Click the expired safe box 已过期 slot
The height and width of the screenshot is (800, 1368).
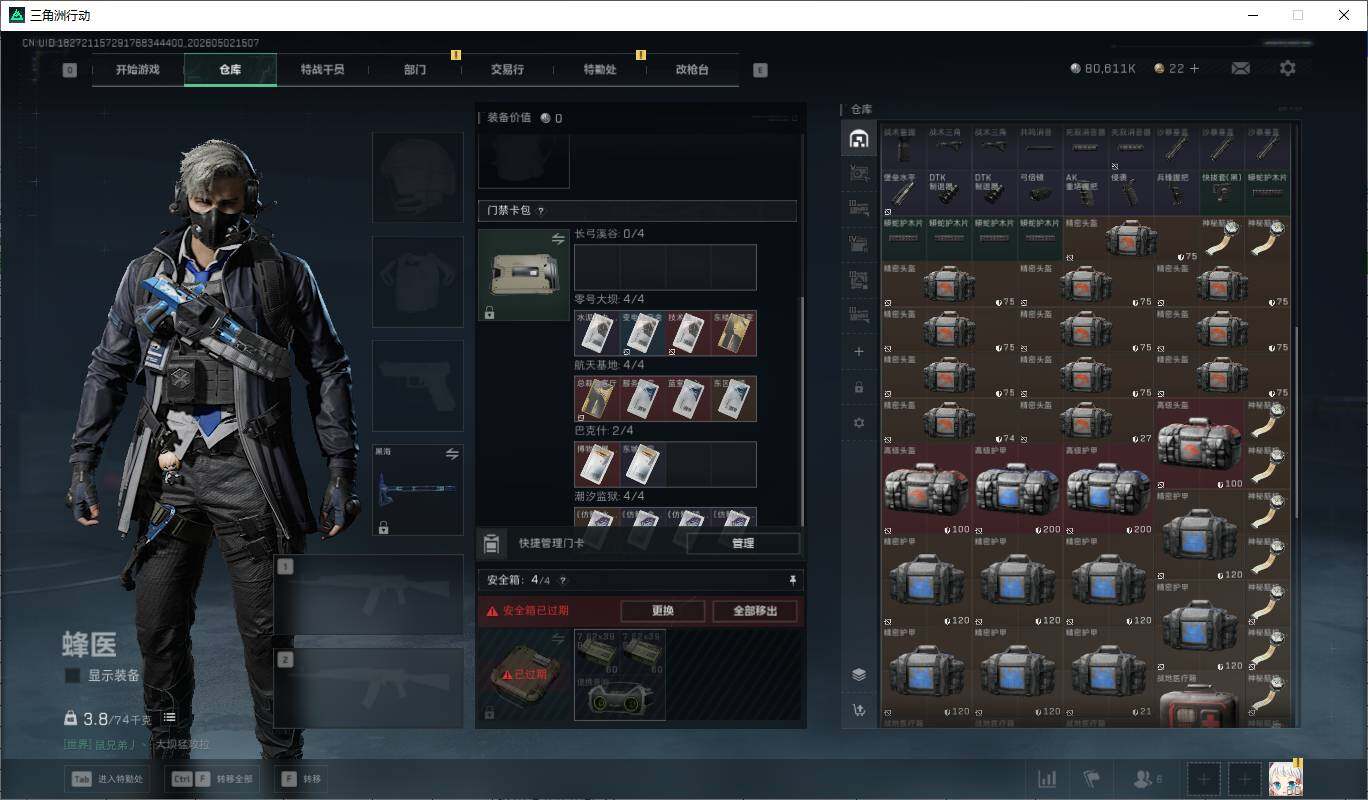click(524, 674)
